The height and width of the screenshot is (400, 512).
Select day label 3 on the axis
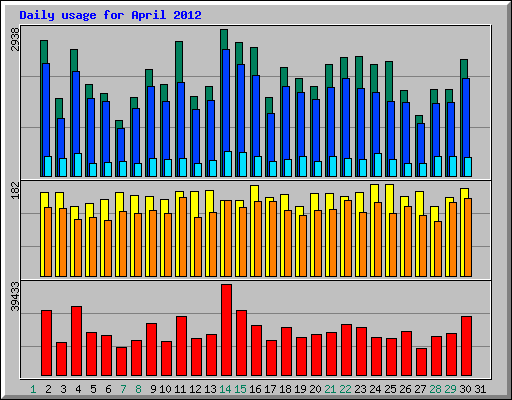pyautogui.click(x=63, y=389)
